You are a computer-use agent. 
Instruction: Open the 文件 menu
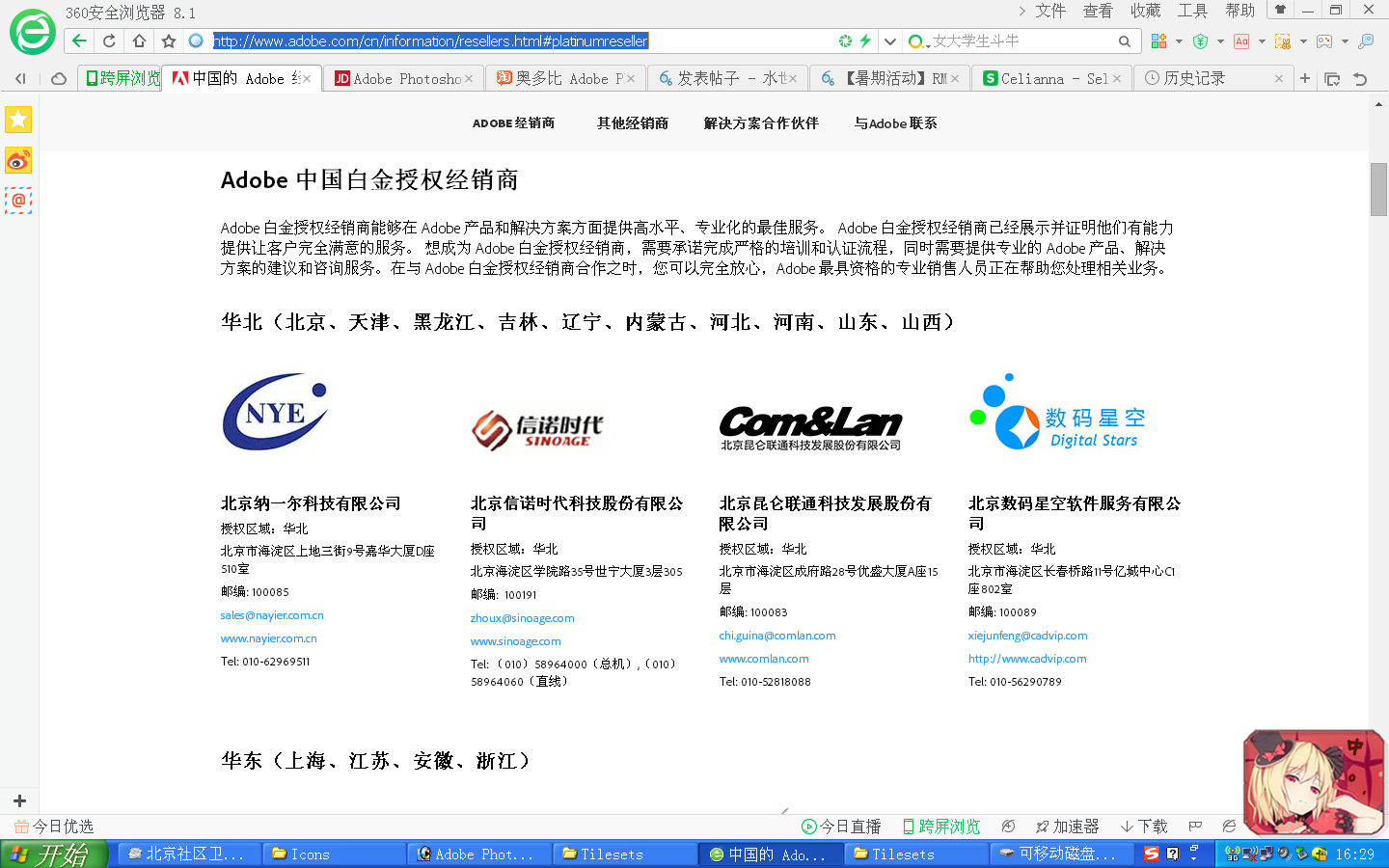1050,11
